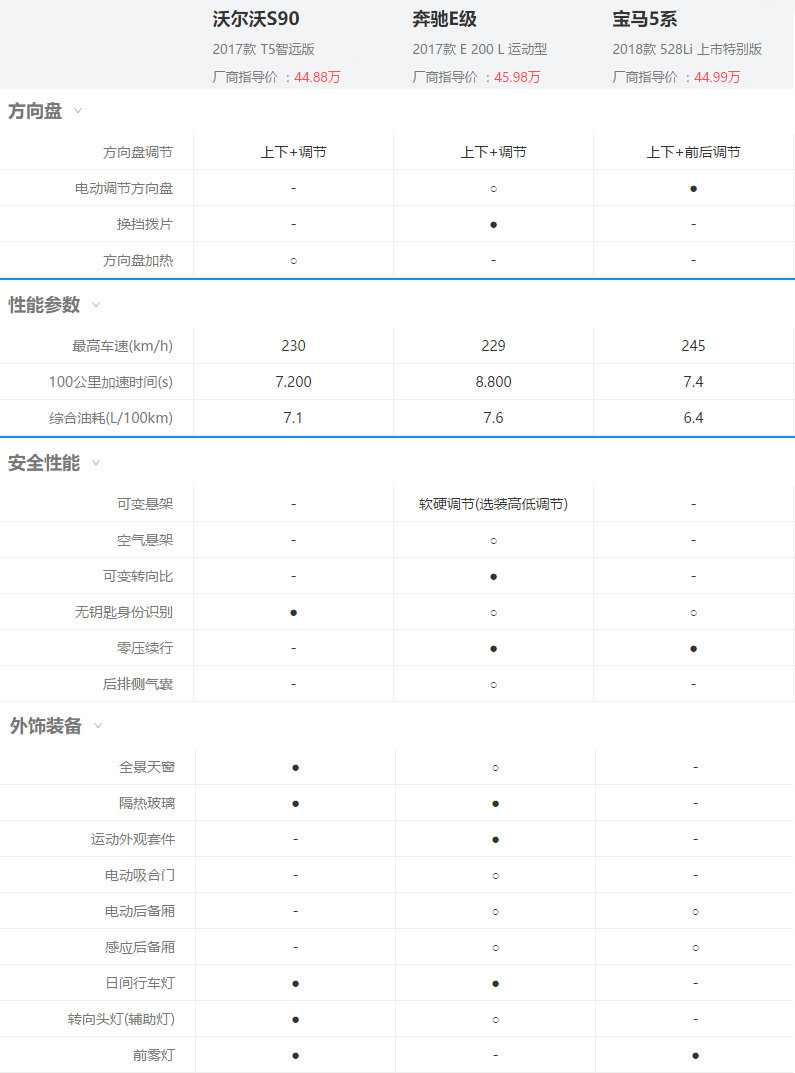Click the 方向盘调节 row label
This screenshot has height=1073, width=795.
click(138, 152)
